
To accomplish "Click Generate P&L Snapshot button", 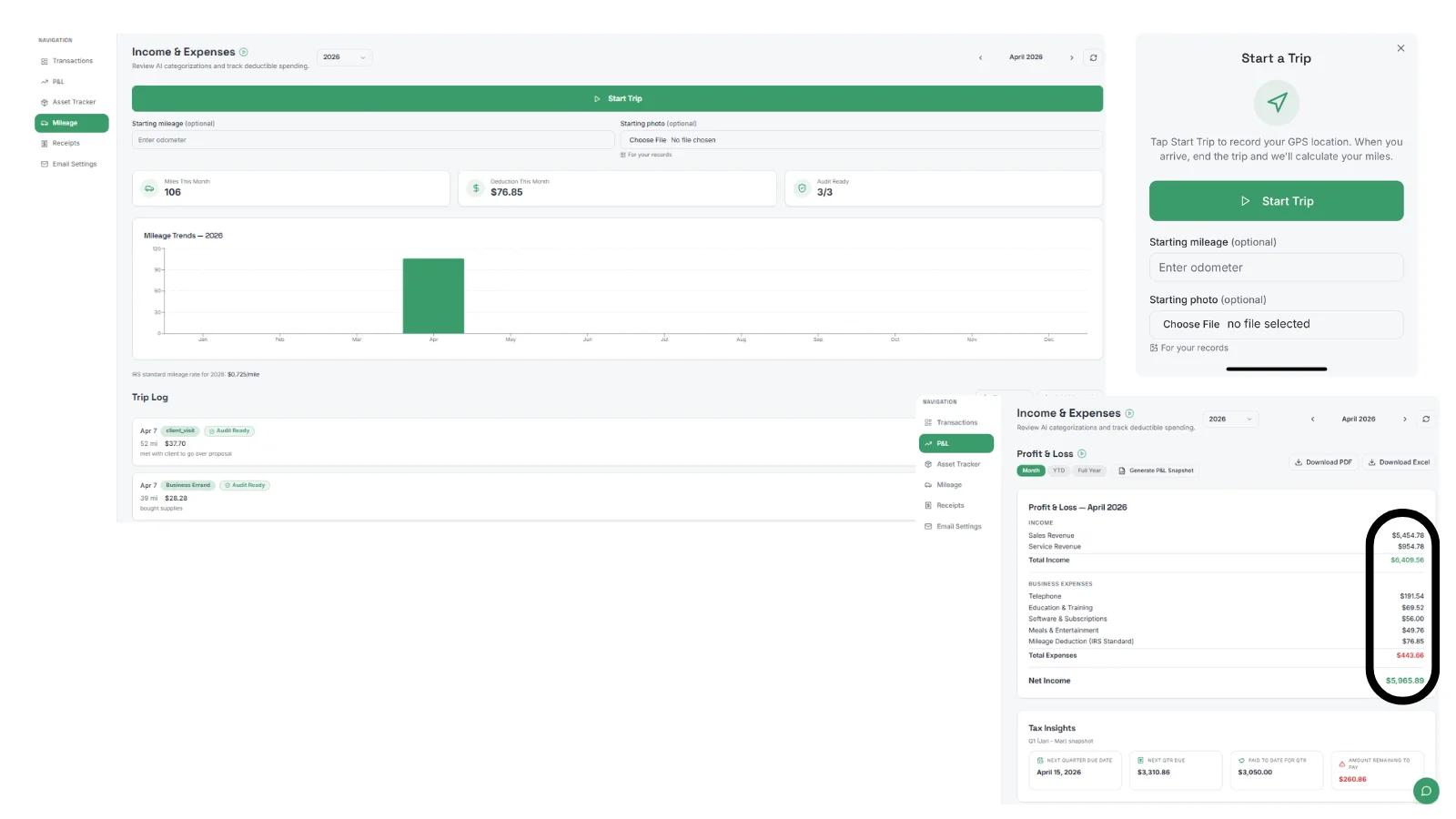I will coord(1156,470).
